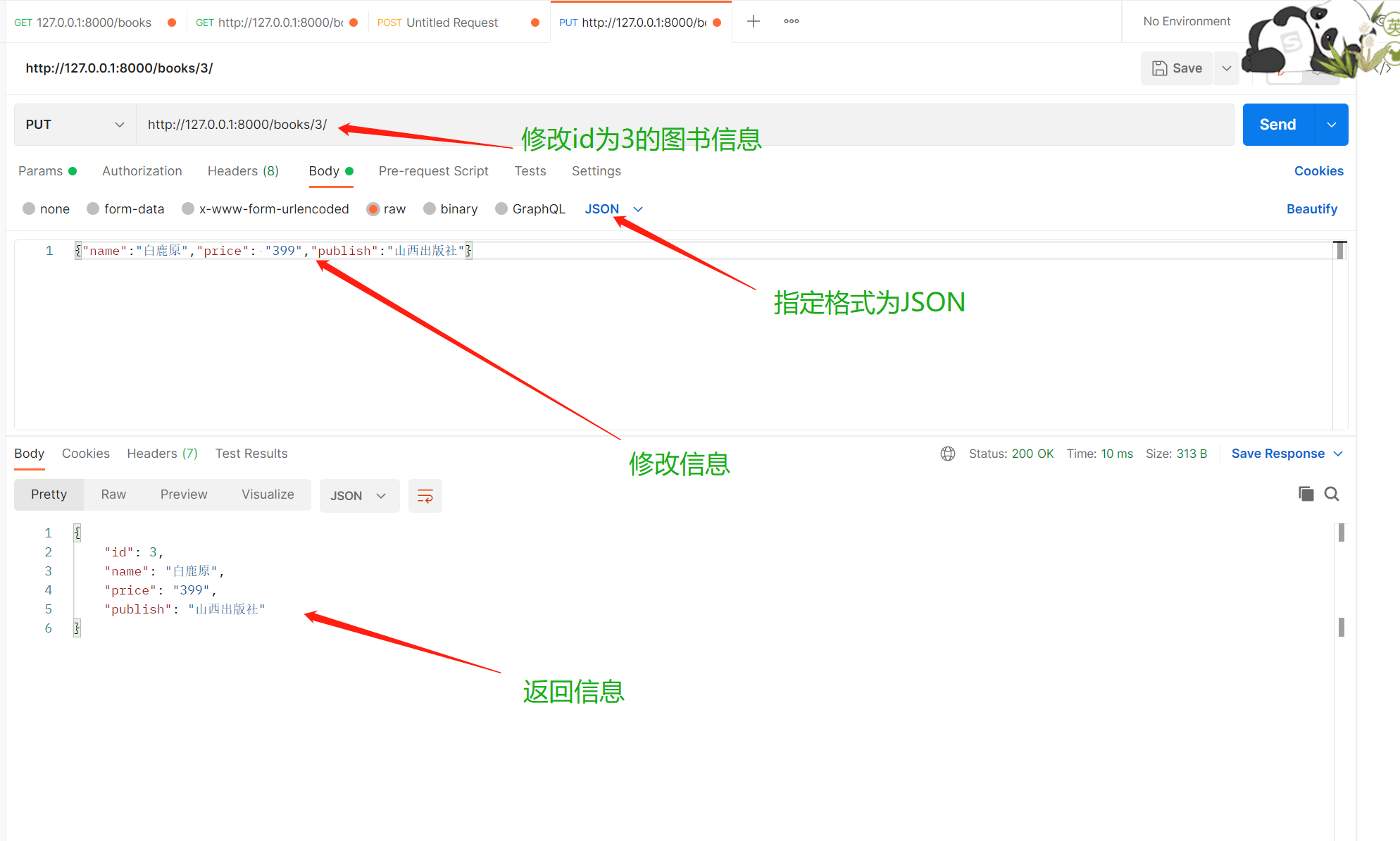Click into the request URL field

[634, 125]
